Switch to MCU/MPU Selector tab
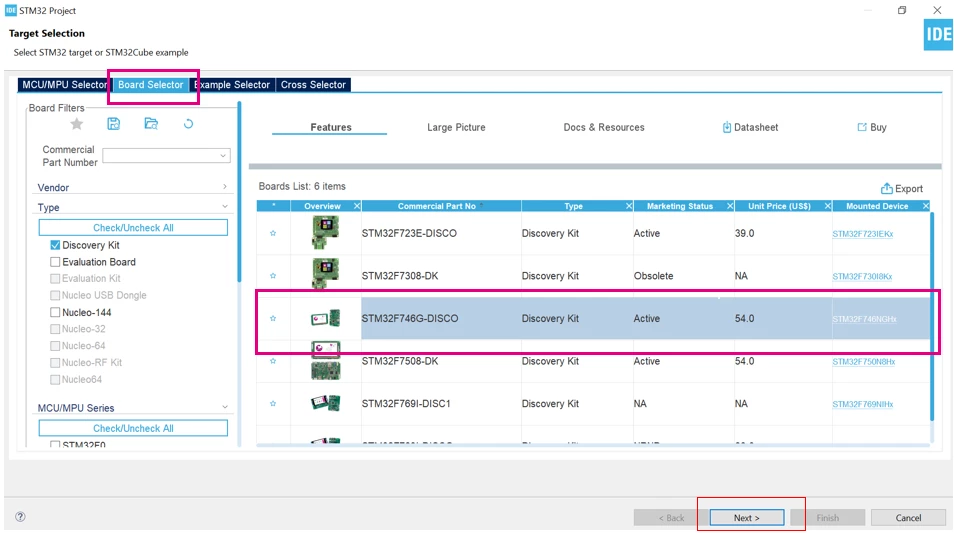Image resolution: width=954 pixels, height=533 pixels. 64,85
